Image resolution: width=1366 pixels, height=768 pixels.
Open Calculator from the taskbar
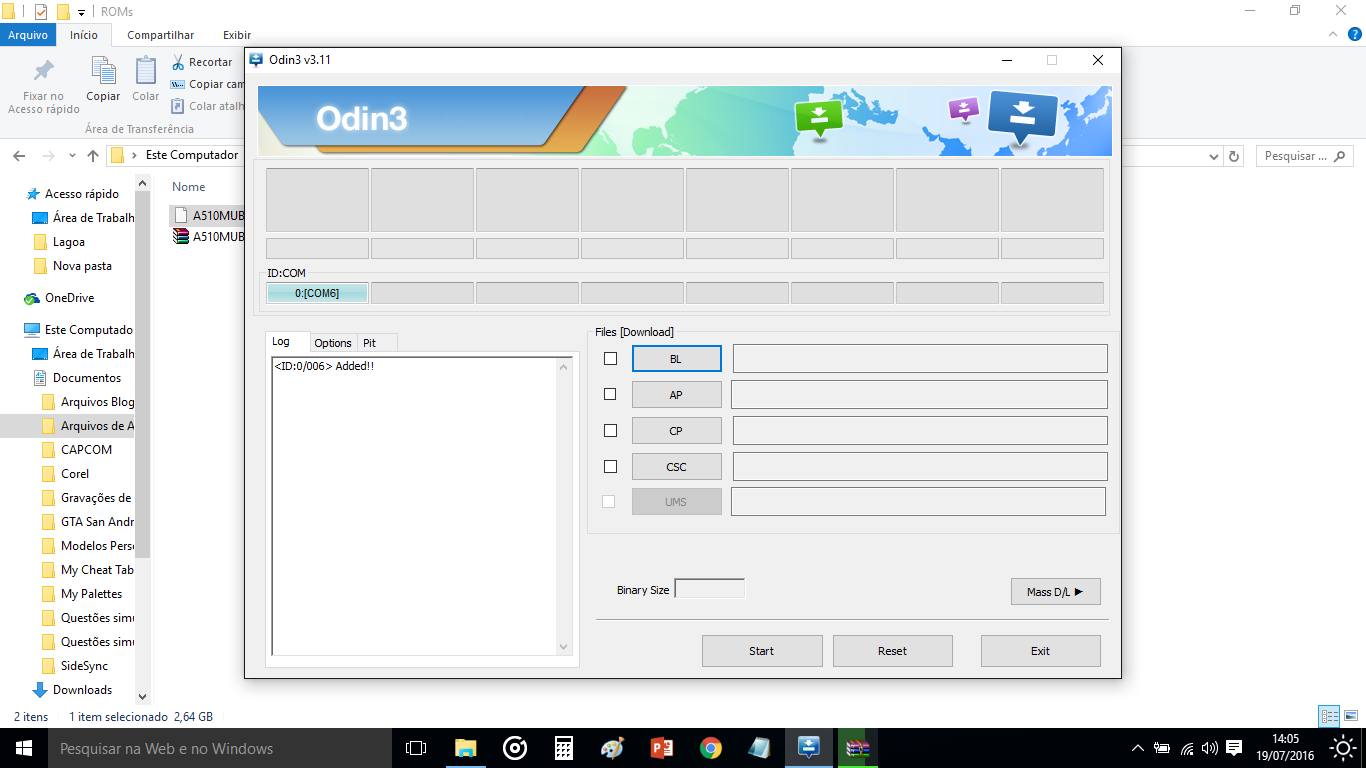tap(563, 748)
